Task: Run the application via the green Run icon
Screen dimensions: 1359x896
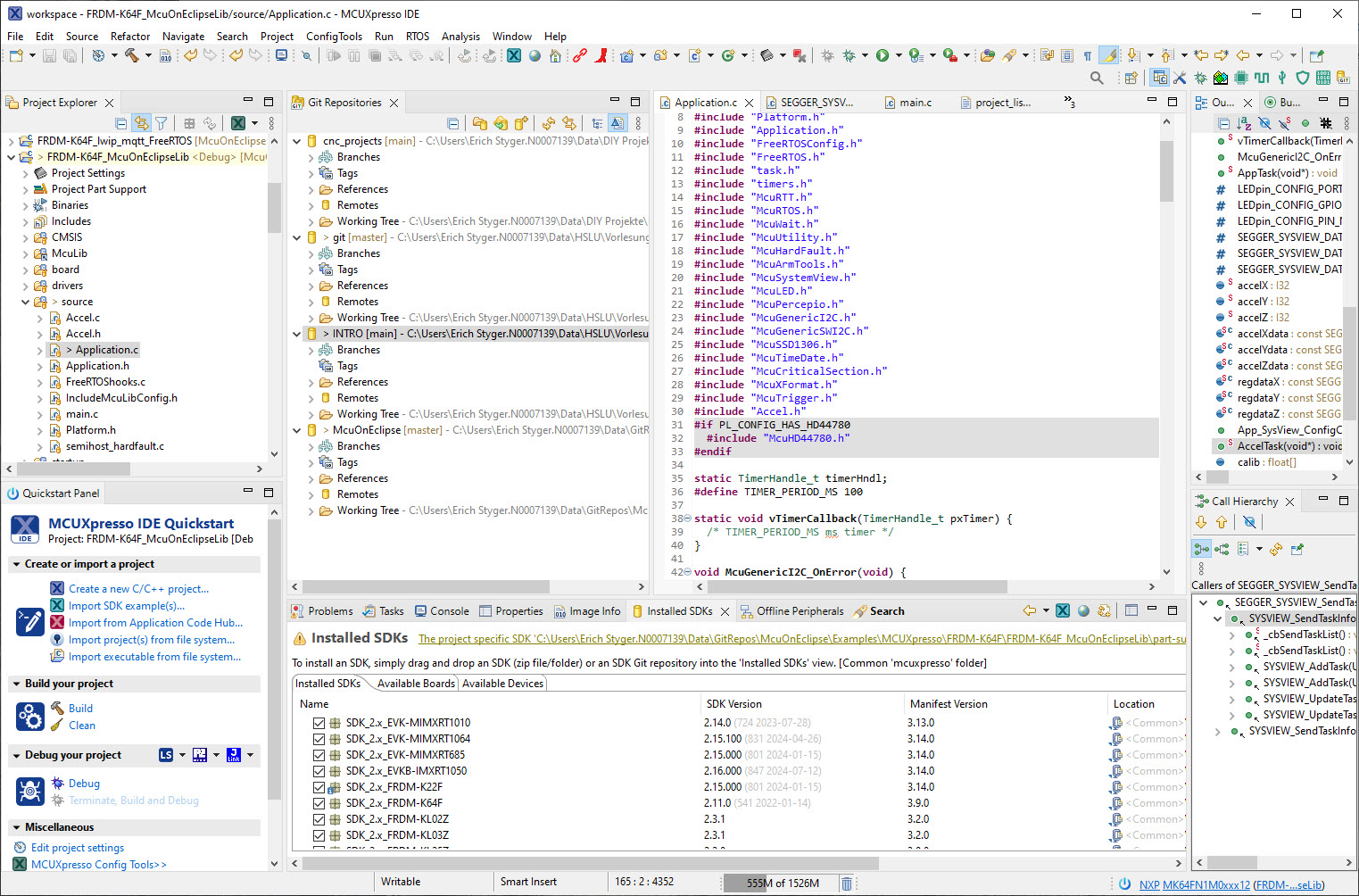Action: pyautogui.click(x=882, y=54)
